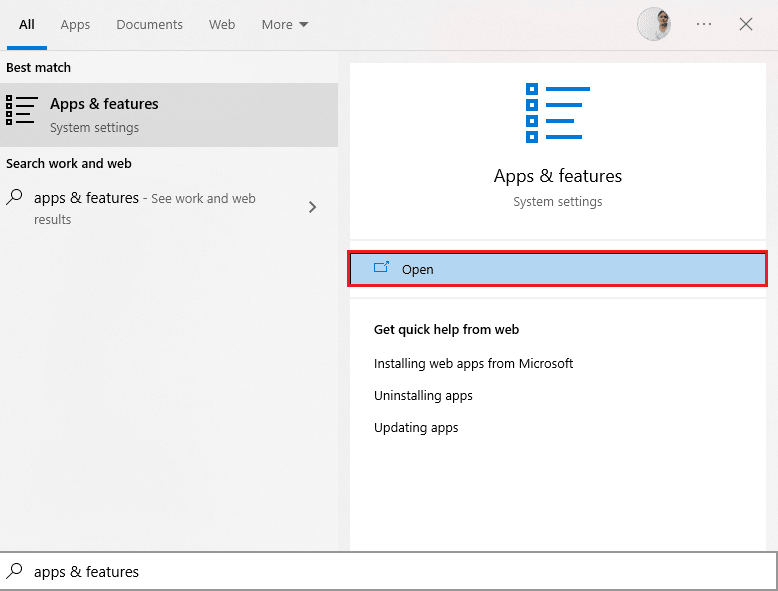This screenshot has width=778, height=591.
Task: Click the magnifier icon beside the web result
Action: (x=15, y=198)
